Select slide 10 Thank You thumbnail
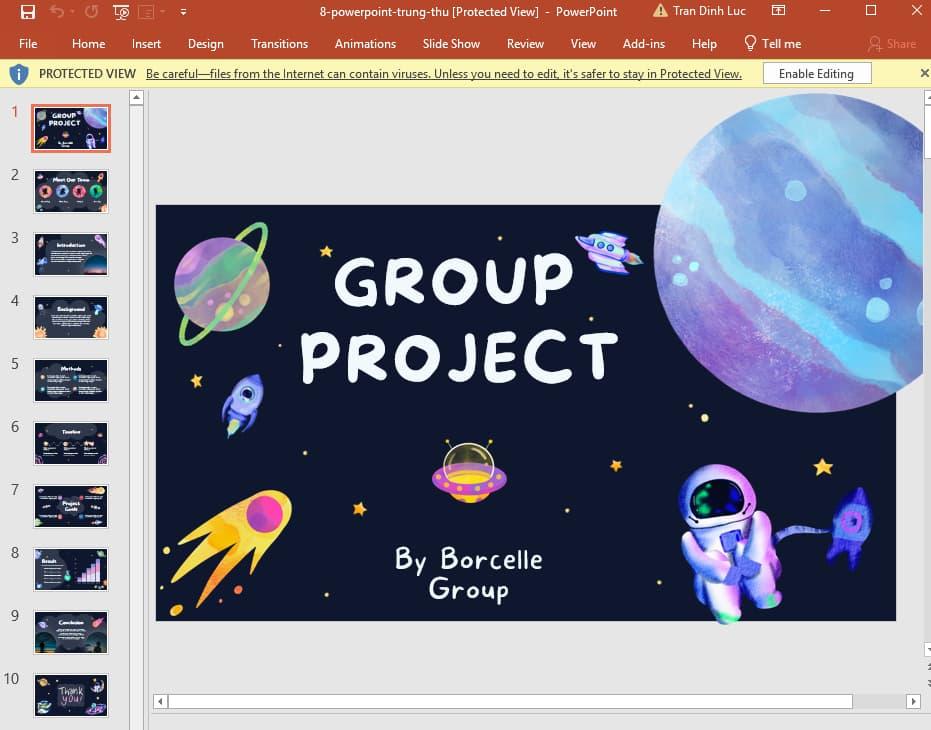Image resolution: width=931 pixels, height=730 pixels. click(71, 695)
